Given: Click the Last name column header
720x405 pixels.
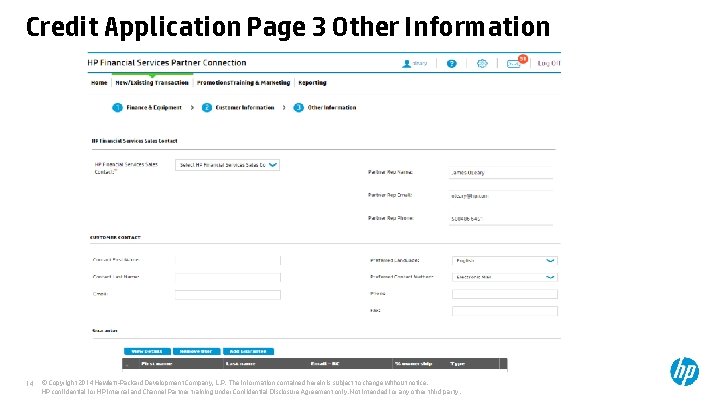Looking at the screenshot, I should tap(240, 364).
